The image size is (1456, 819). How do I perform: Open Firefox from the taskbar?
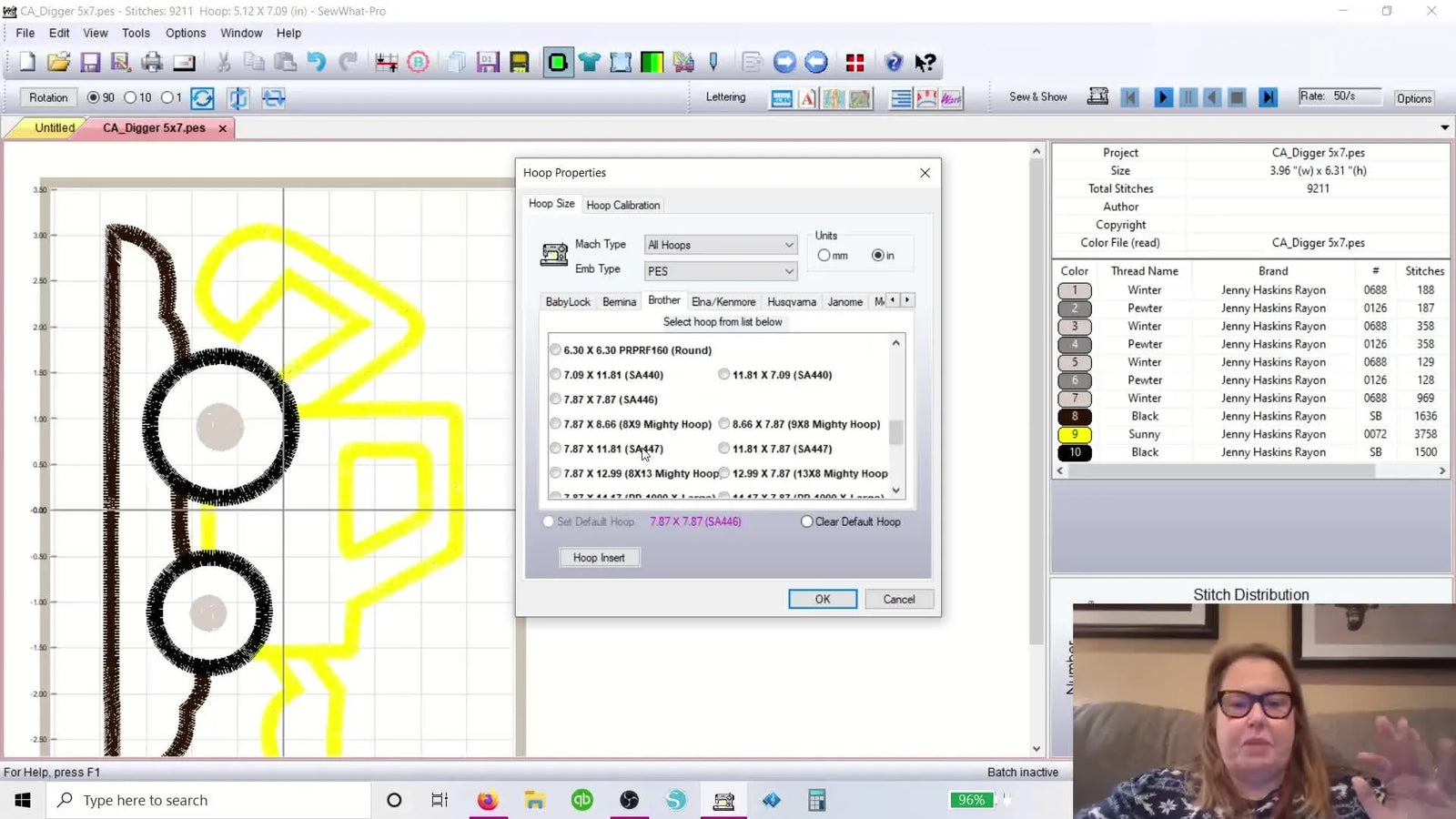pyautogui.click(x=488, y=800)
